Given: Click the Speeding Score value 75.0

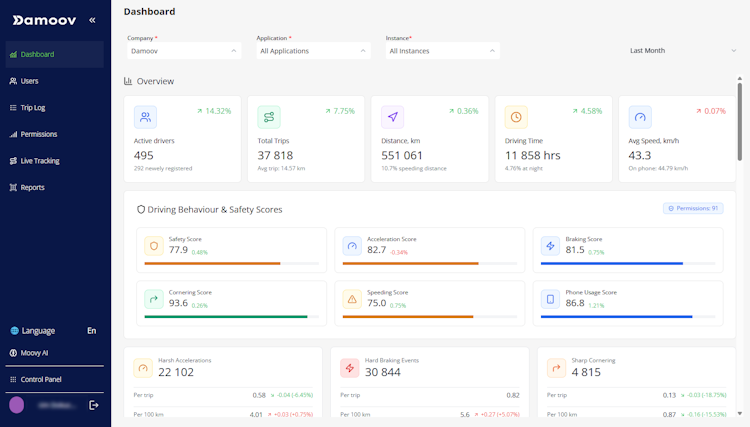Looking at the screenshot, I should click(376, 303).
